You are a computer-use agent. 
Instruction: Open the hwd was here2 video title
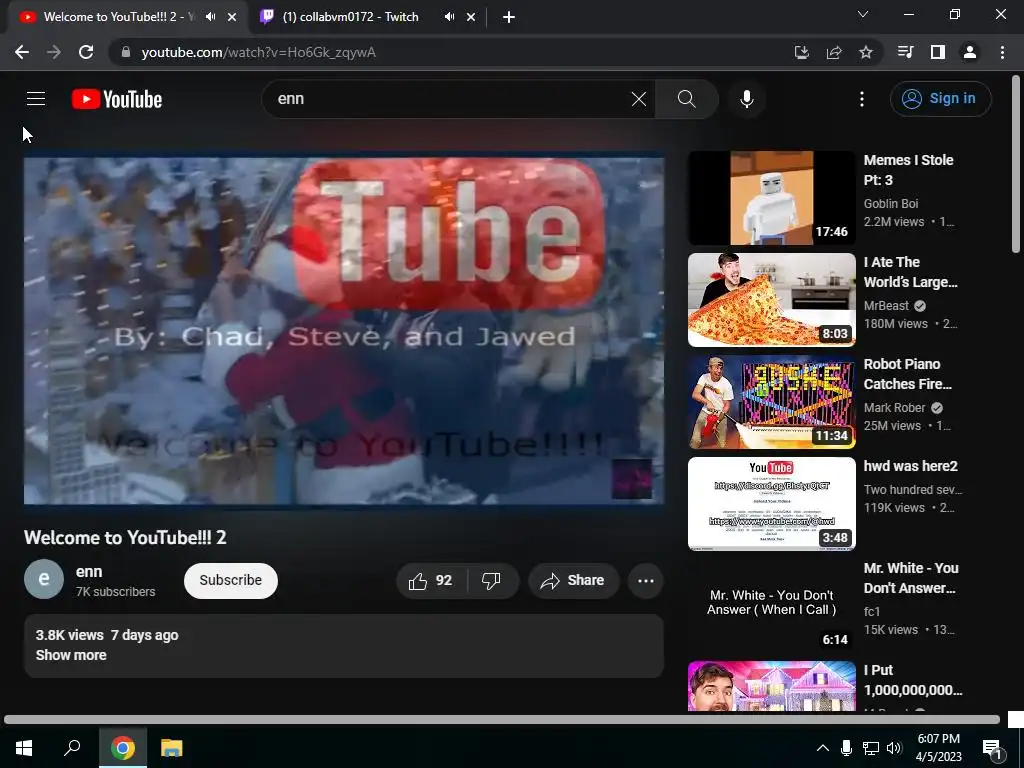click(x=910, y=466)
